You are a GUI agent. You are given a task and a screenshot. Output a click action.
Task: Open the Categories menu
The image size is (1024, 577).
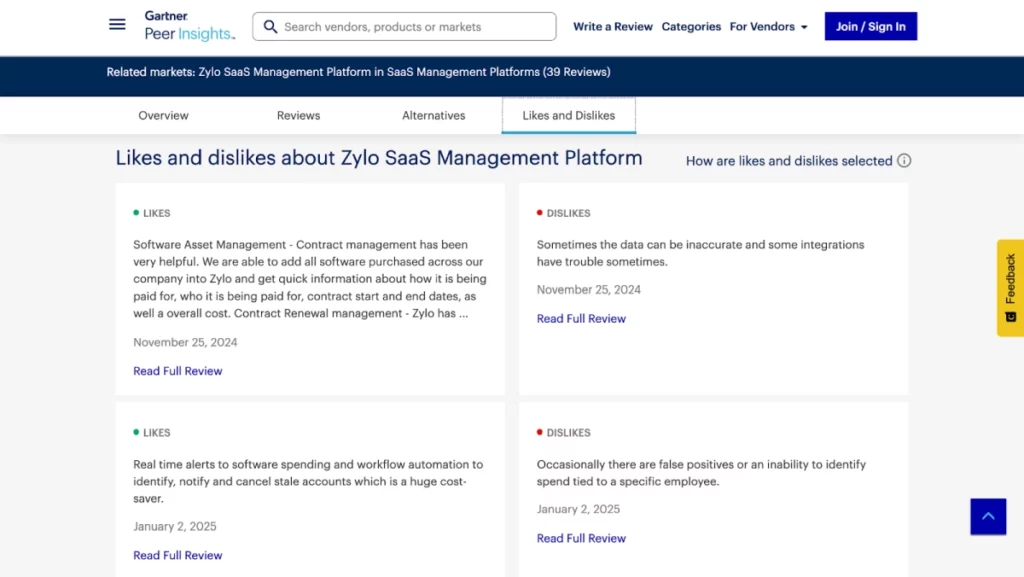tap(691, 27)
